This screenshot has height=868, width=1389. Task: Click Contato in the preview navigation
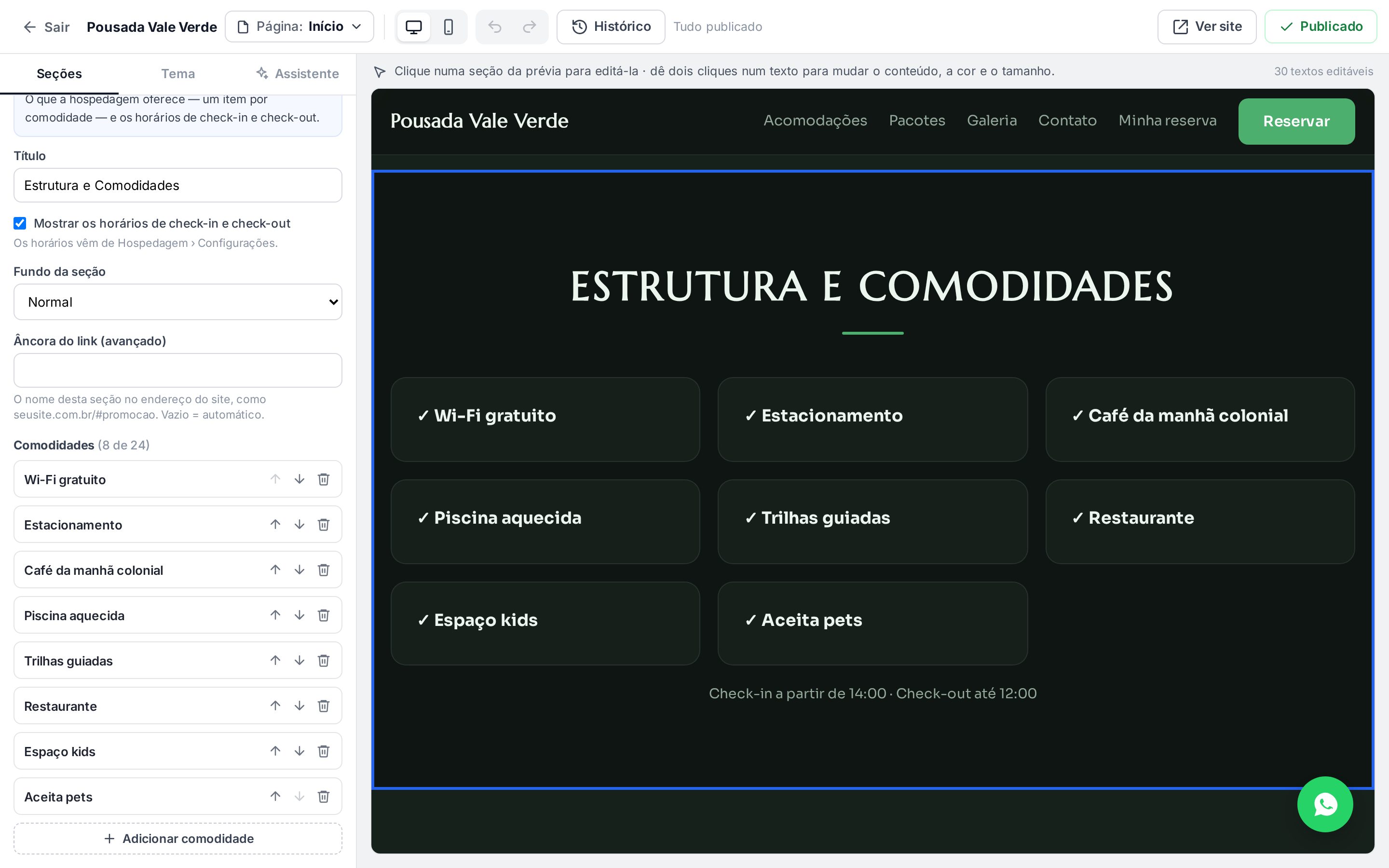pyautogui.click(x=1068, y=121)
